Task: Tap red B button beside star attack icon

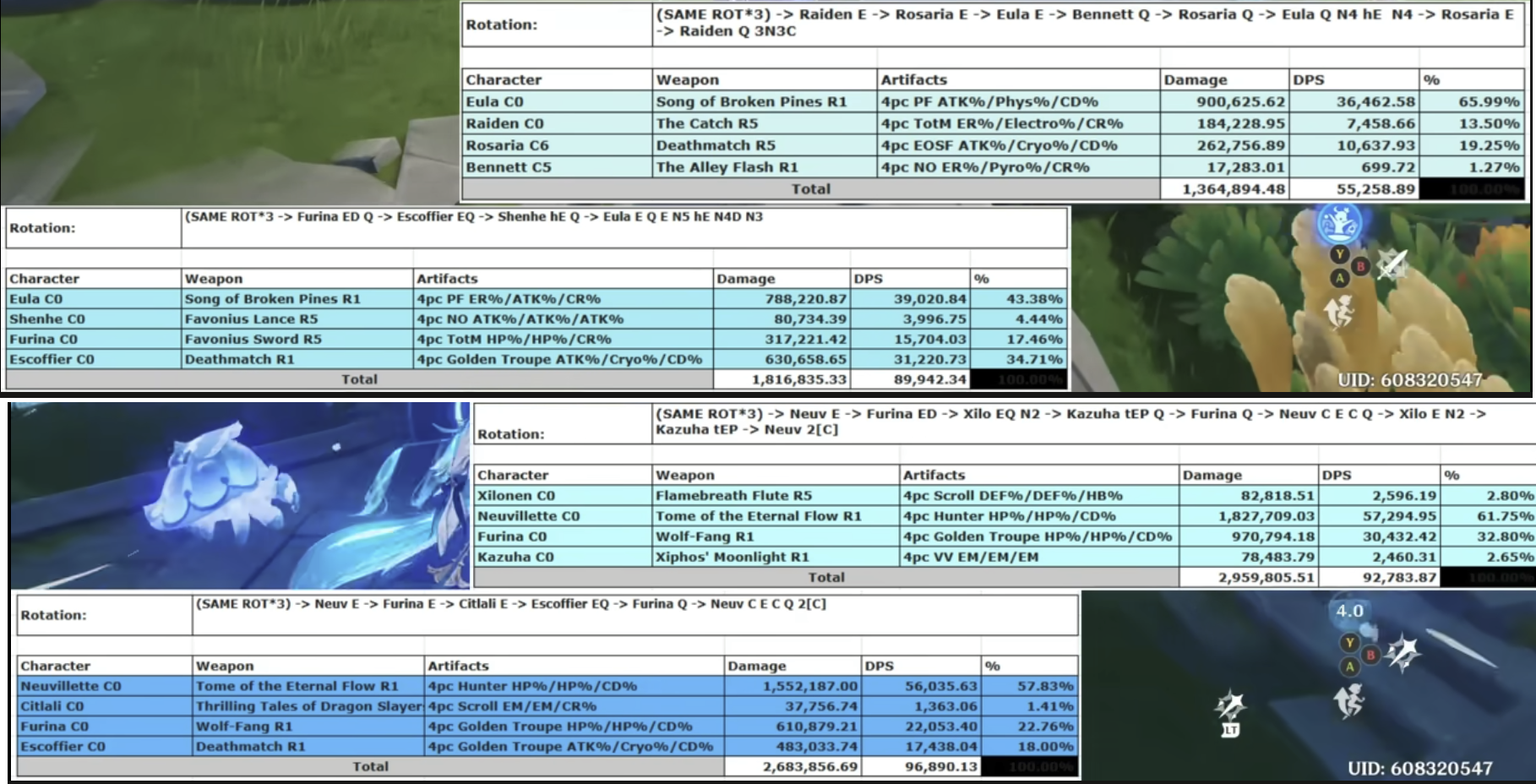Action: 1370,655
